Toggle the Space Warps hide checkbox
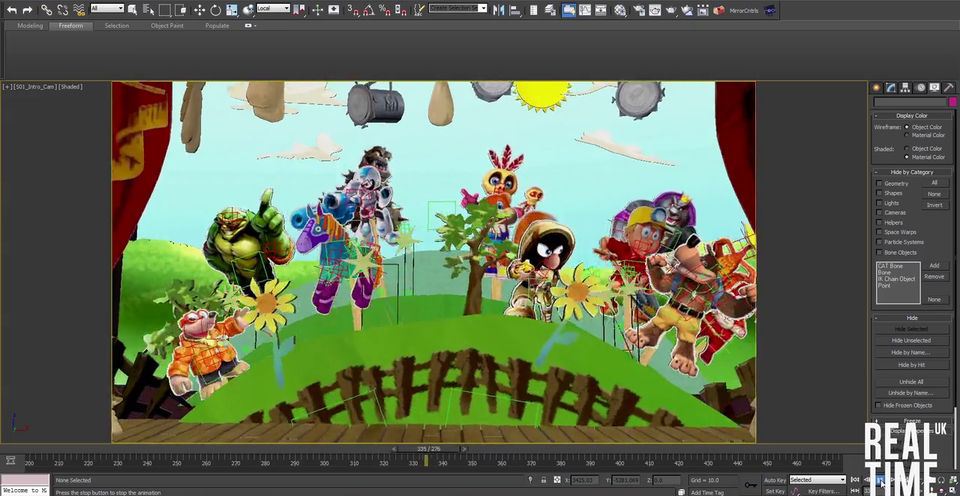 pos(879,232)
